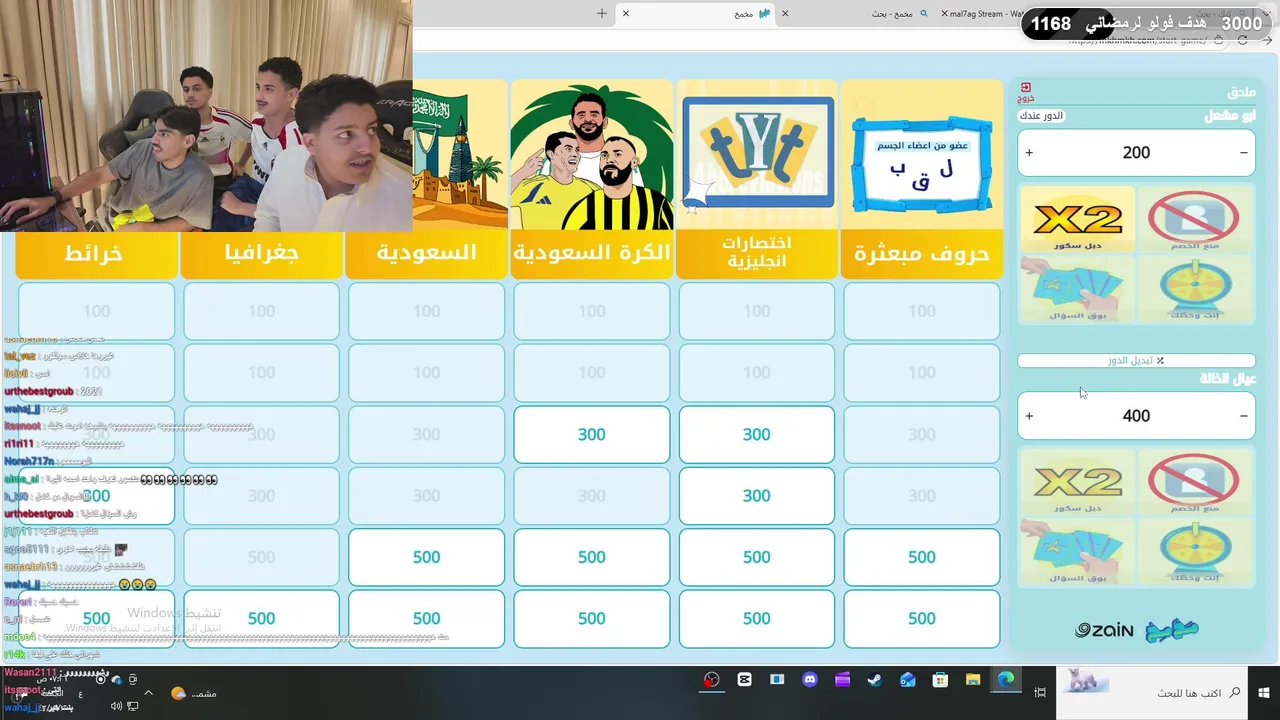Click the الكرة السعودية players image
The height and width of the screenshot is (720, 1280).
[592, 155]
